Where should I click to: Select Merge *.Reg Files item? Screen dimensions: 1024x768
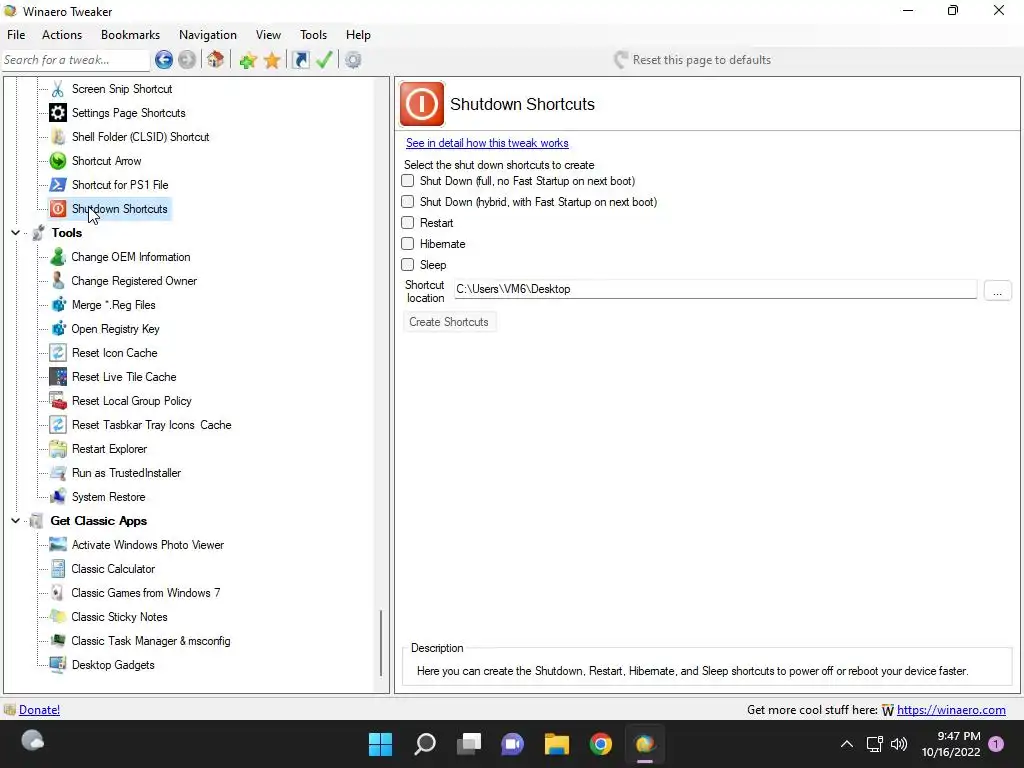pyautogui.click(x=114, y=305)
